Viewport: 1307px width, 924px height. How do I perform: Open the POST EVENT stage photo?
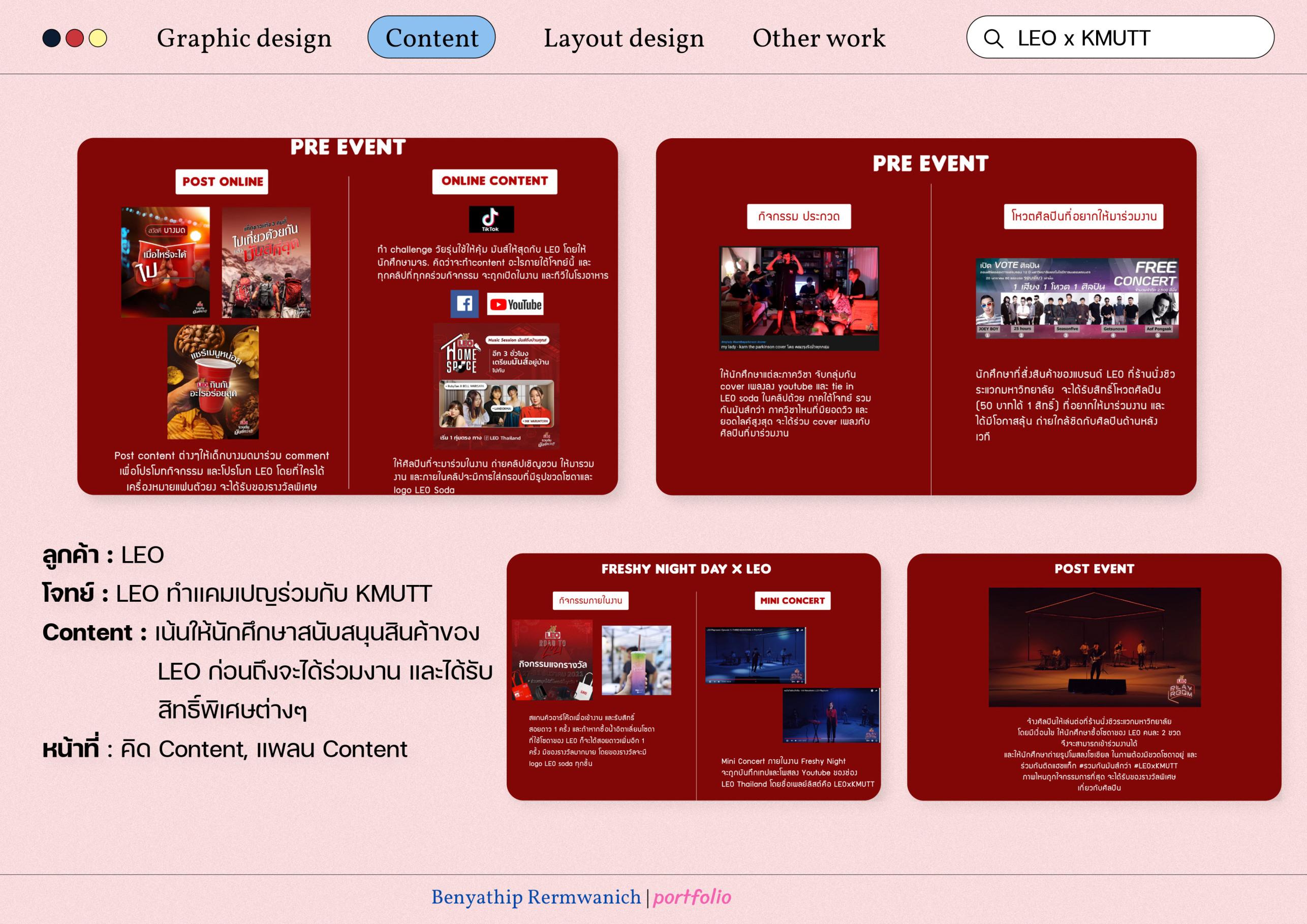click(1094, 646)
